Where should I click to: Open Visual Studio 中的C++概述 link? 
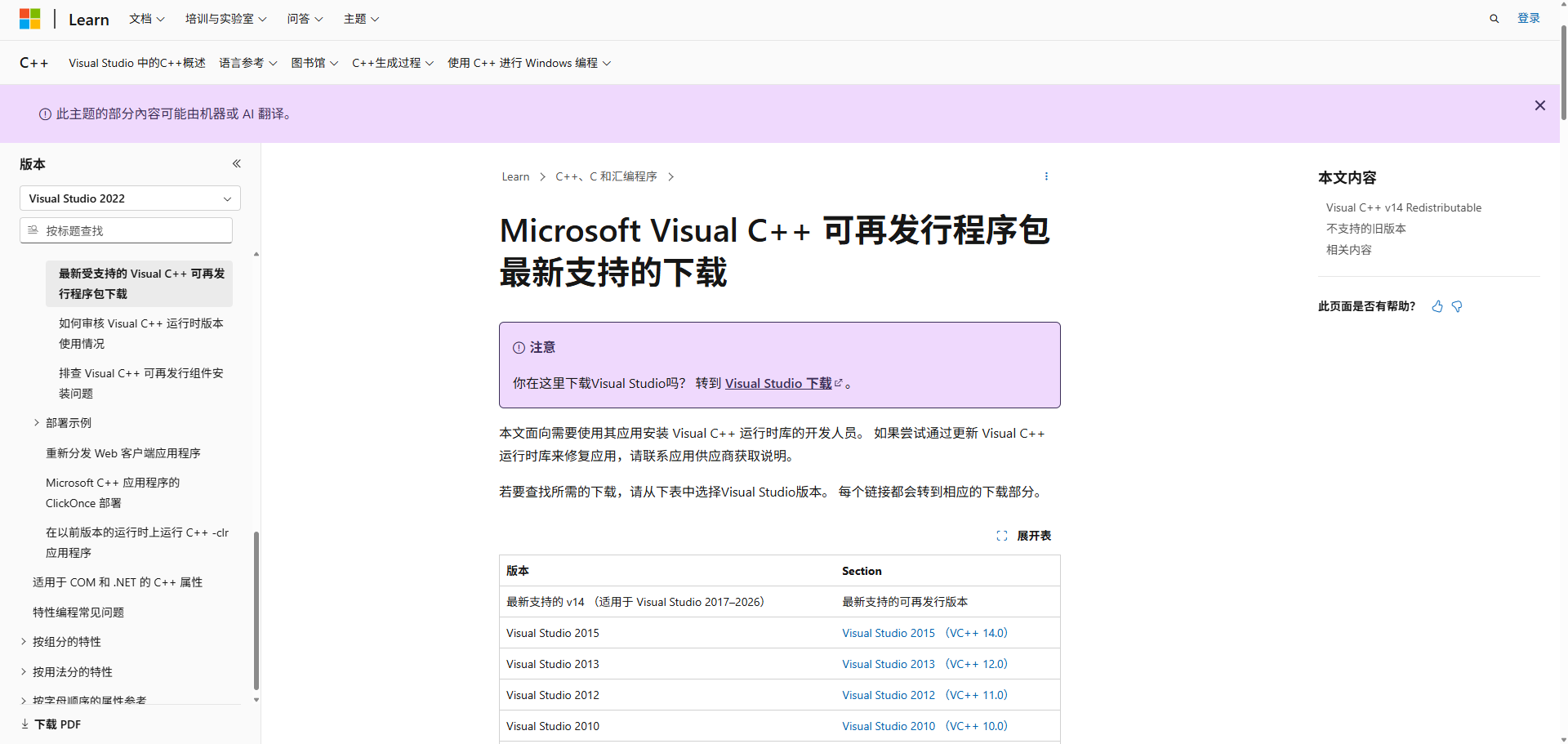[x=137, y=63]
